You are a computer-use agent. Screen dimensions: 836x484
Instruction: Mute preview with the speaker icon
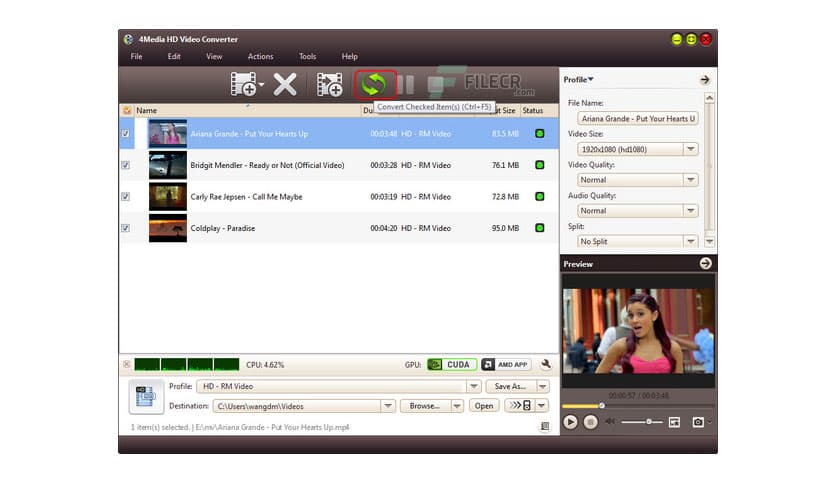(x=610, y=422)
